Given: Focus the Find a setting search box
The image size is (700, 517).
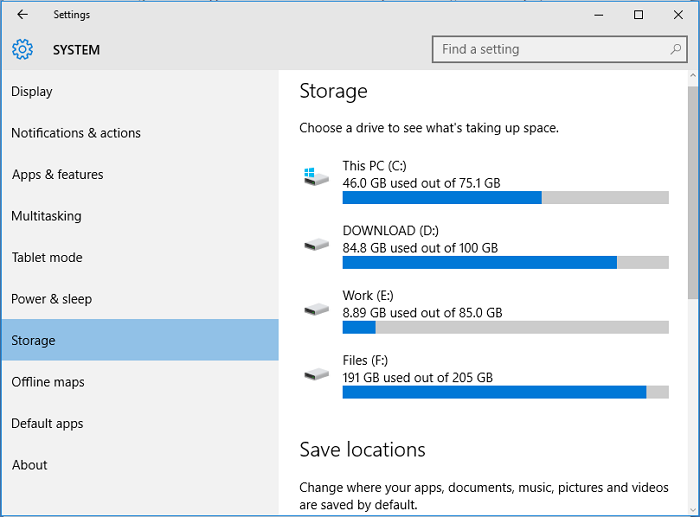Looking at the screenshot, I should [550, 49].
